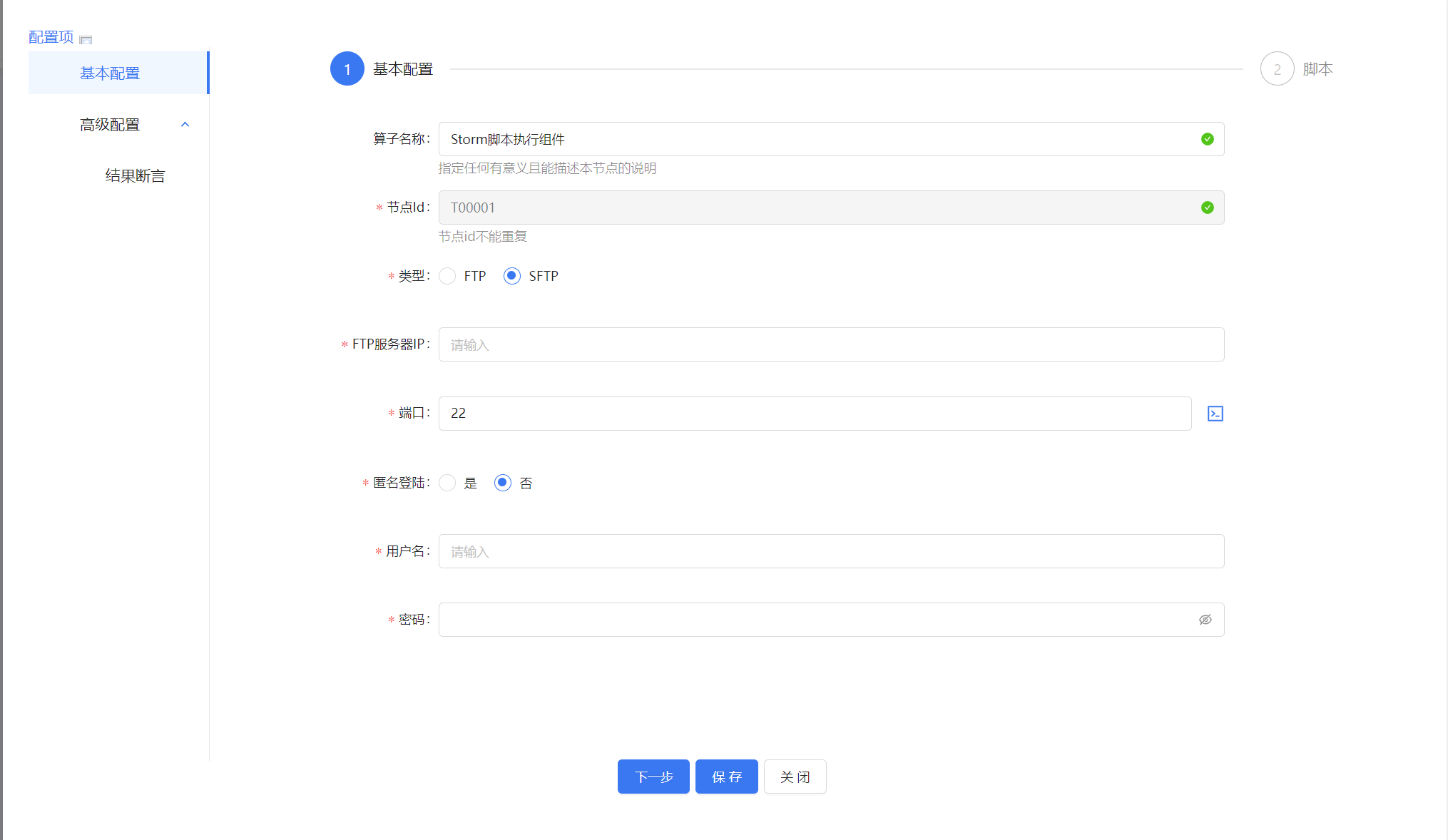This screenshot has width=1448, height=840.
Task: Click the 下一步 button
Action: coord(653,777)
